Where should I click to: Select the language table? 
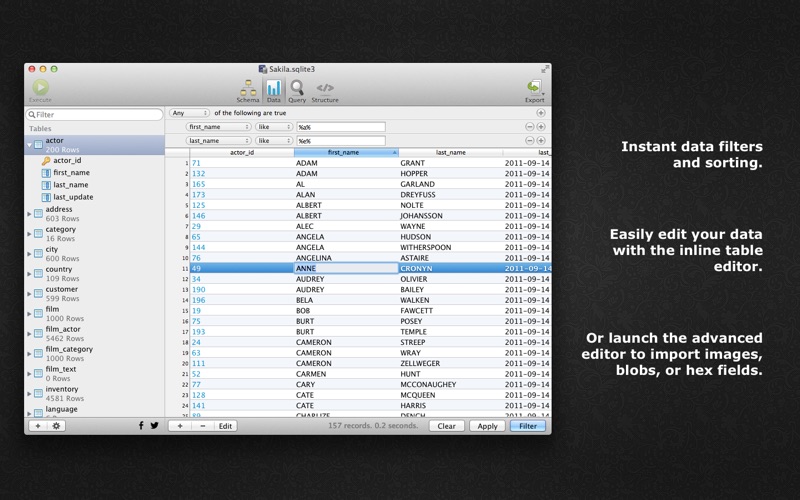[94, 411]
